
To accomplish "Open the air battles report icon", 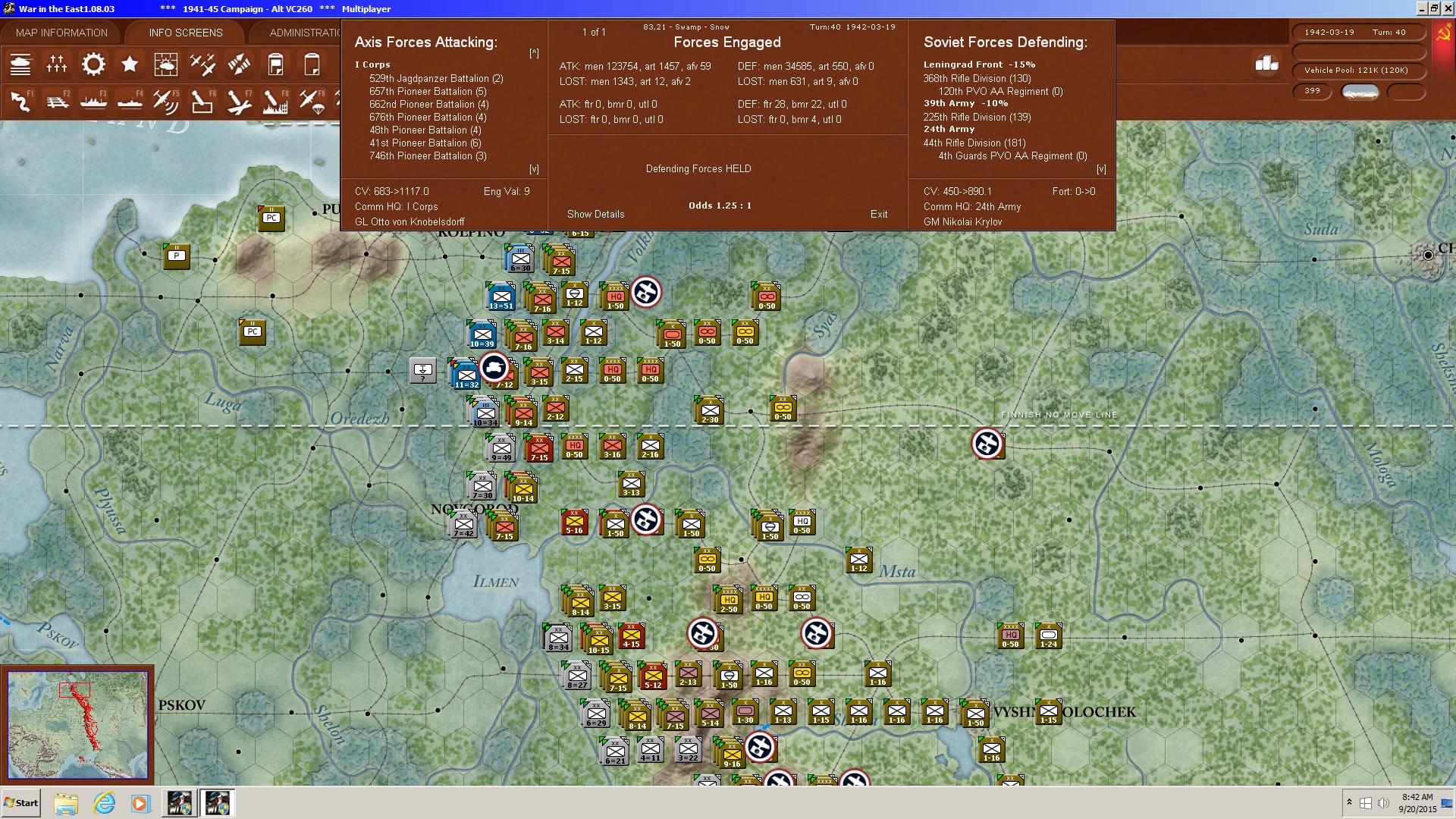I will (x=203, y=64).
